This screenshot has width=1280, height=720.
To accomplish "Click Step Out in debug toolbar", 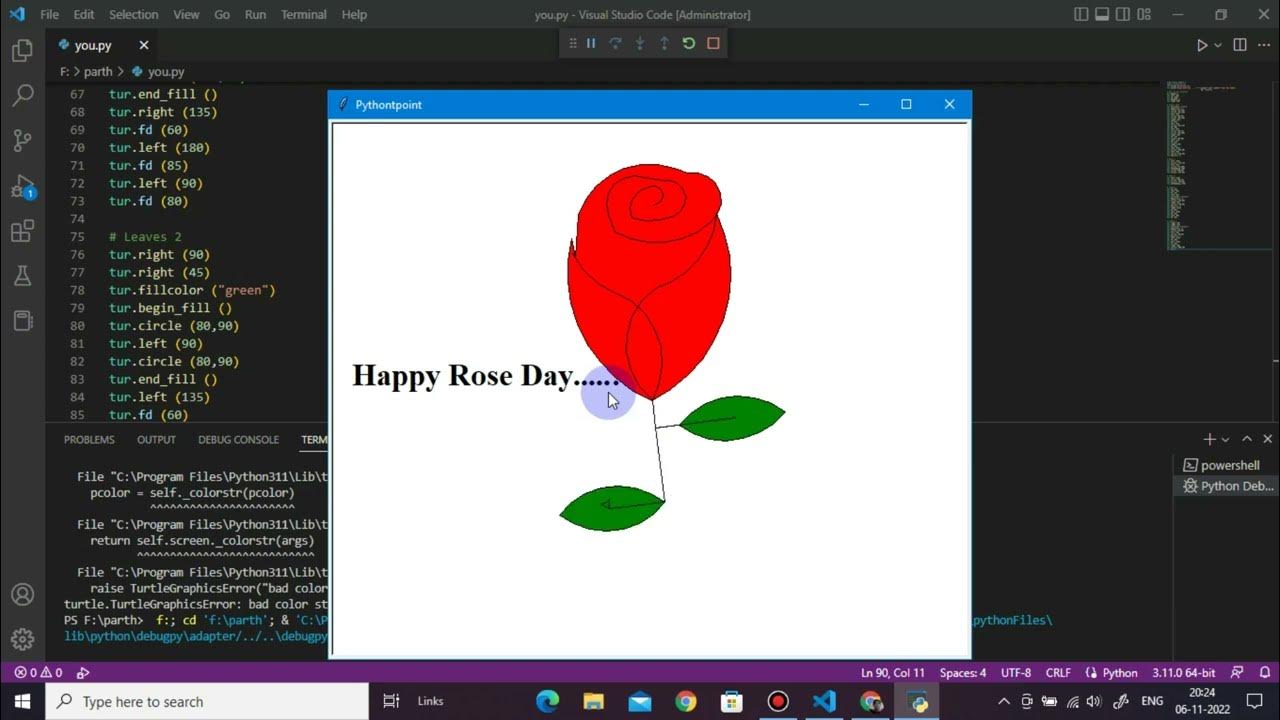I will [x=664, y=44].
